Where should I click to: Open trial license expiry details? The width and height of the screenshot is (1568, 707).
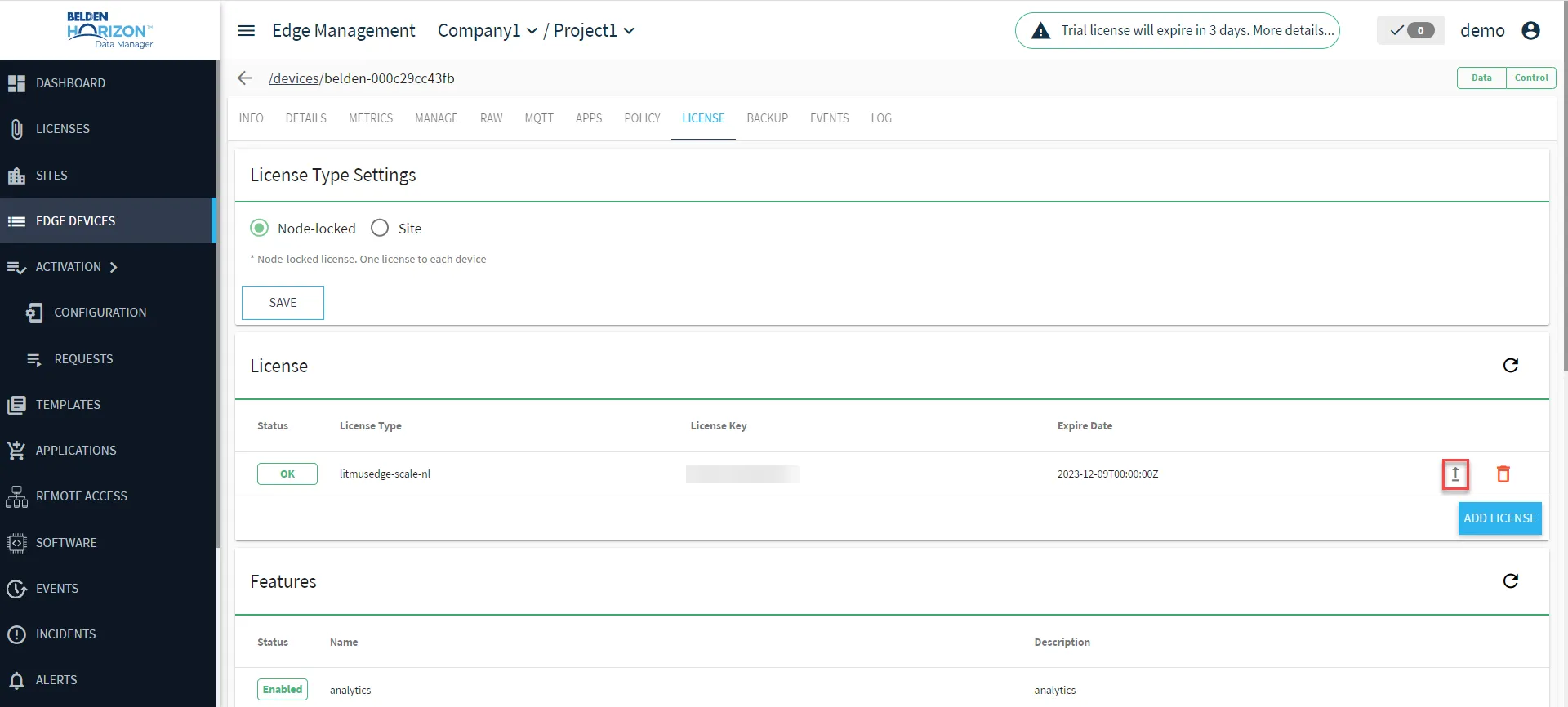1293,31
